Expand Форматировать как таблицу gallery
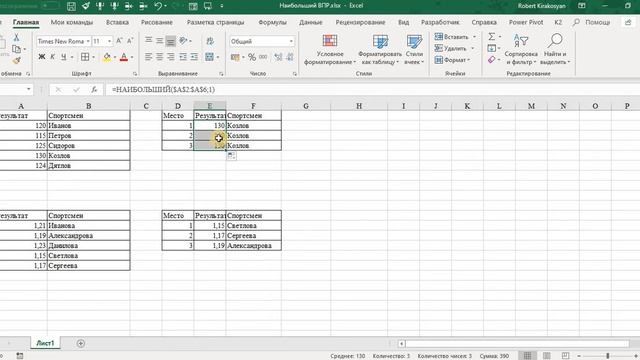Viewport: 640px width, 360px height. coord(380,50)
